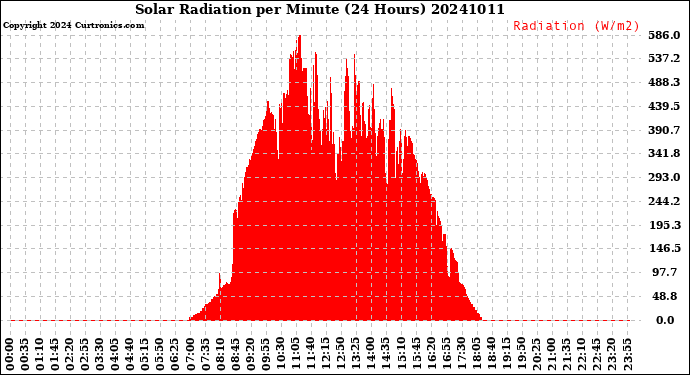Click the red "Radiation (W/m2)" legend label
This screenshot has height=375, width=690.
coord(576,26)
